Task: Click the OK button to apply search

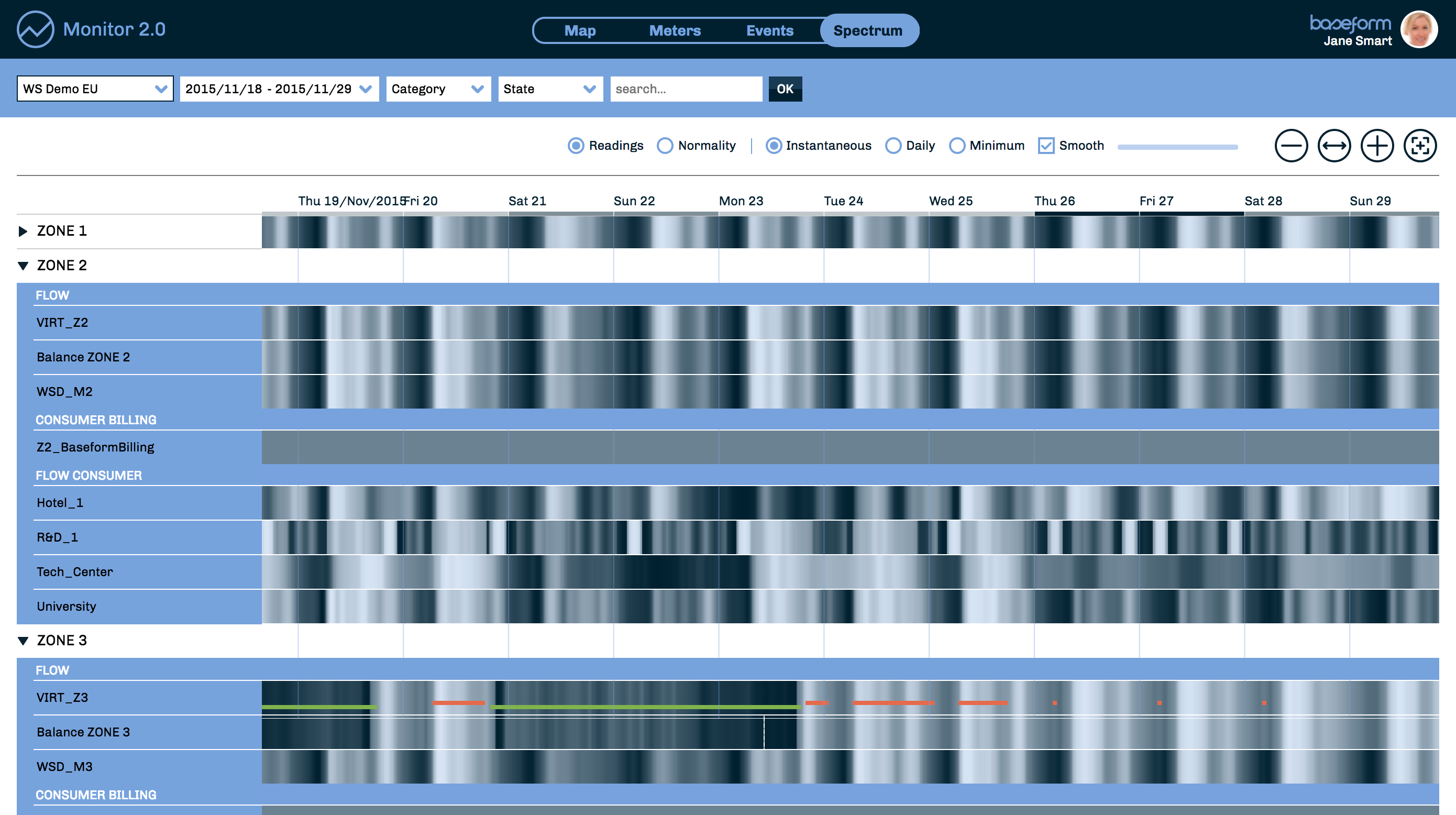Action: [785, 89]
